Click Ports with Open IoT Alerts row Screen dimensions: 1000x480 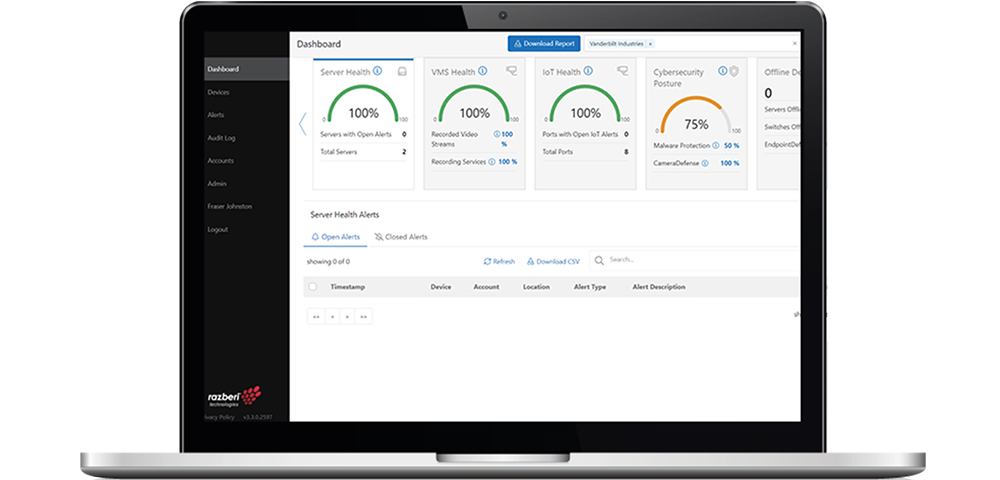tap(585, 135)
